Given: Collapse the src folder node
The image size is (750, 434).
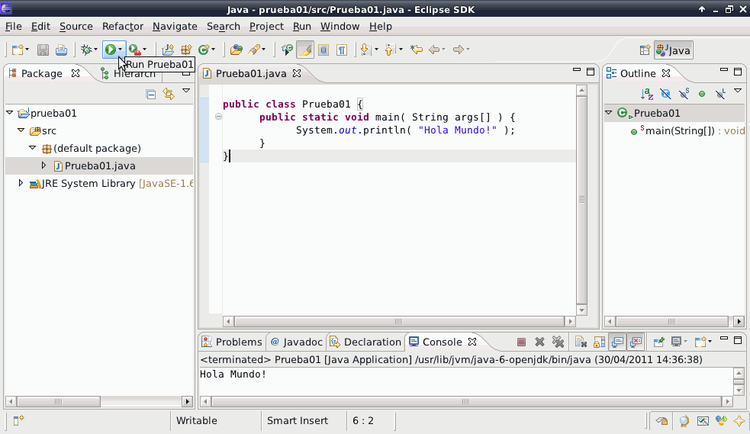Looking at the screenshot, I should pos(21,130).
